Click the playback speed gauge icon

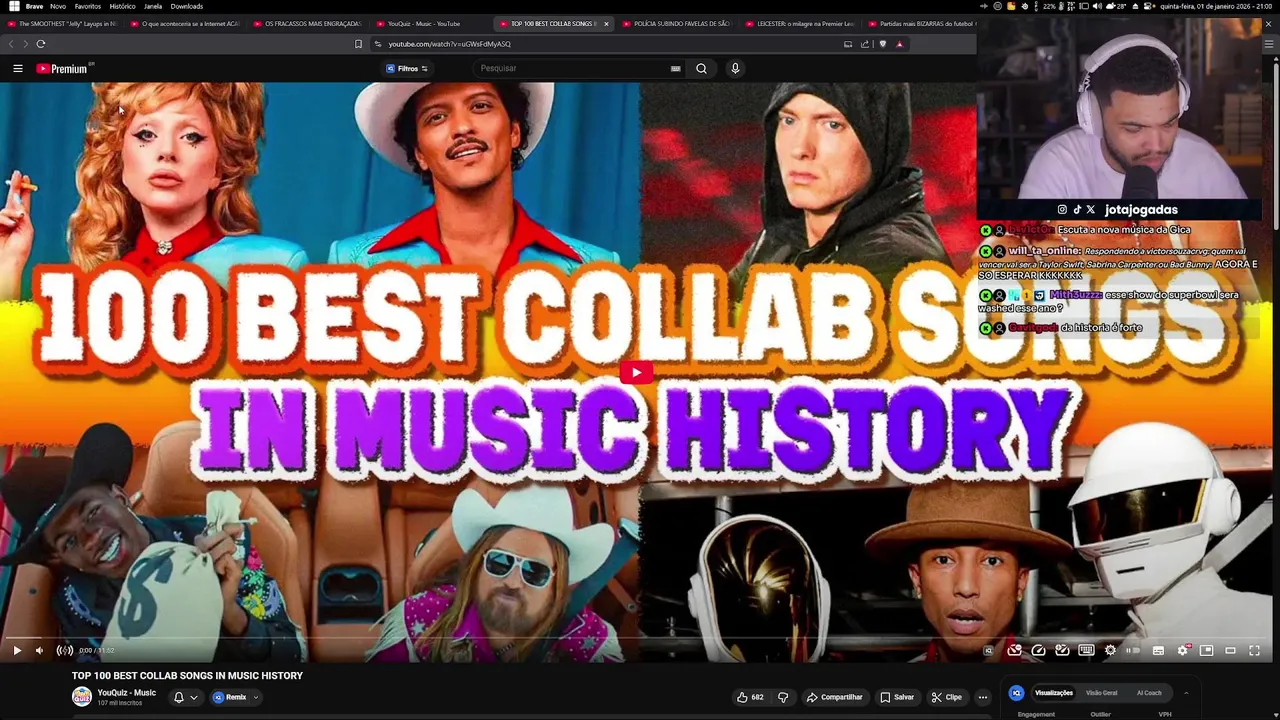pyautogui.click(x=1038, y=650)
